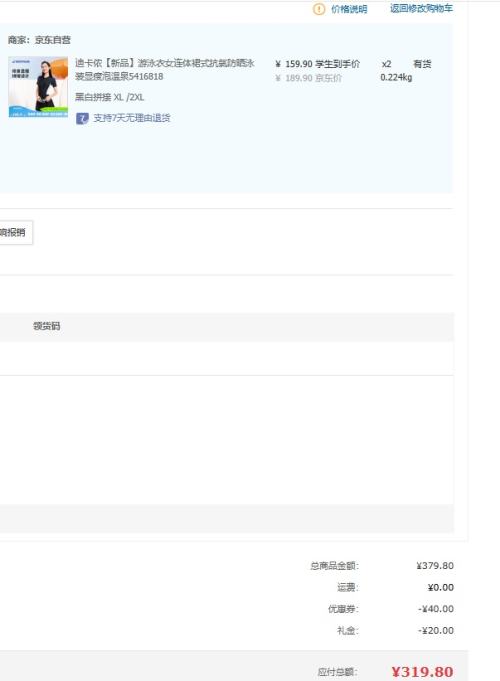Image resolution: width=500 pixels, height=681 pixels.
Task: Click the orange exclamation price info icon
Action: pyautogui.click(x=319, y=9)
